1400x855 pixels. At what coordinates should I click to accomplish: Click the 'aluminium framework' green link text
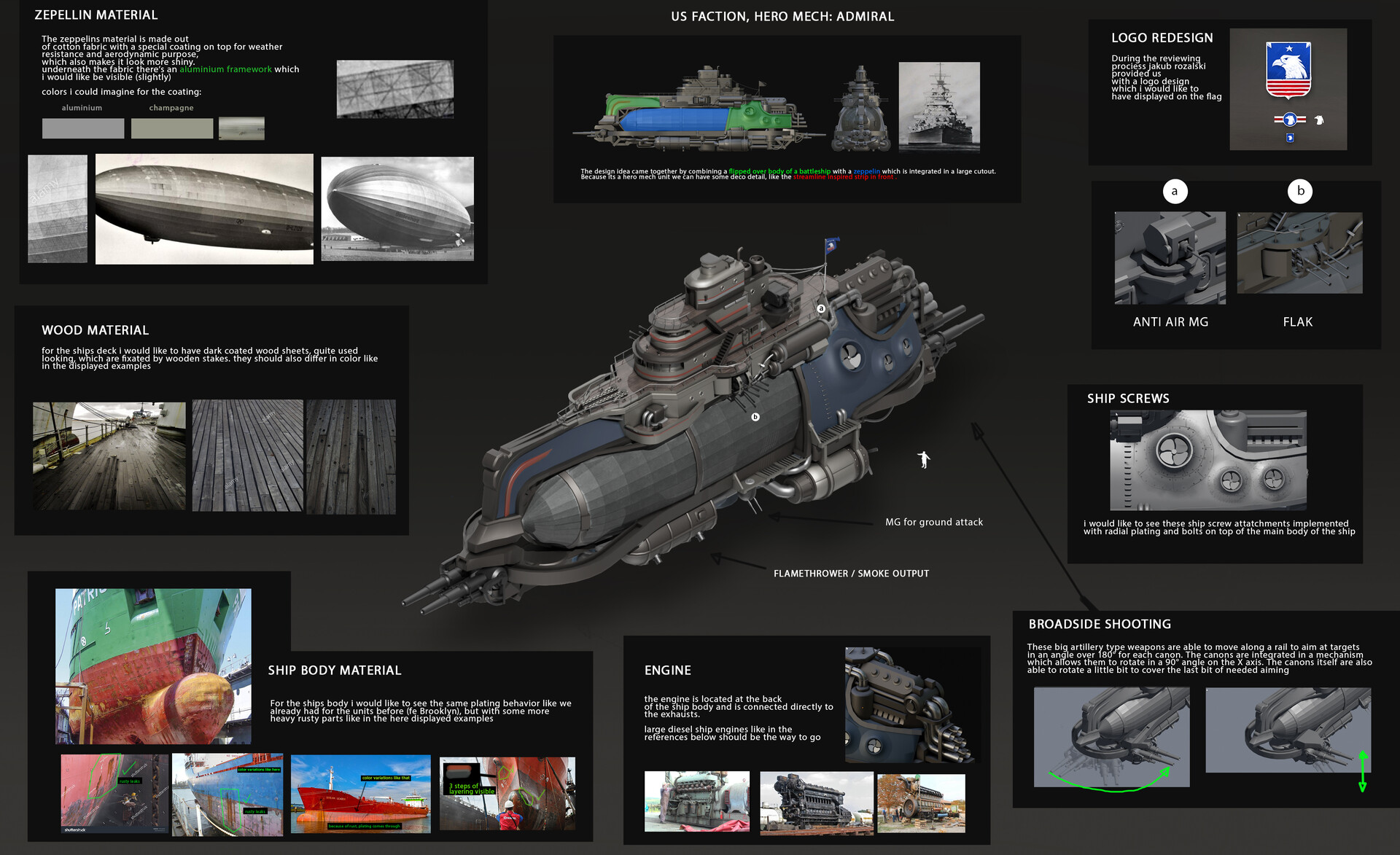click(x=225, y=69)
